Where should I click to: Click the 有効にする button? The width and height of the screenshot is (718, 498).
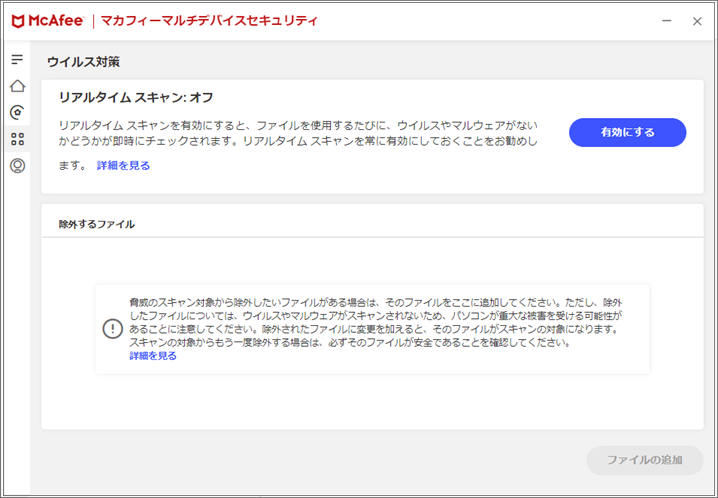point(627,132)
